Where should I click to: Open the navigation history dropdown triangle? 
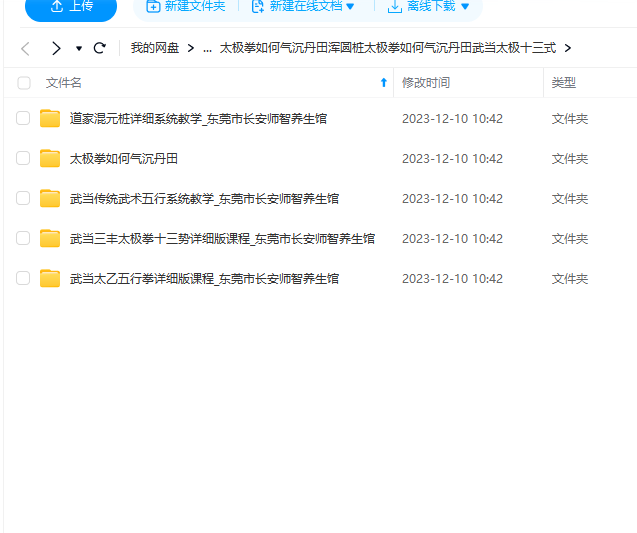pos(79,49)
